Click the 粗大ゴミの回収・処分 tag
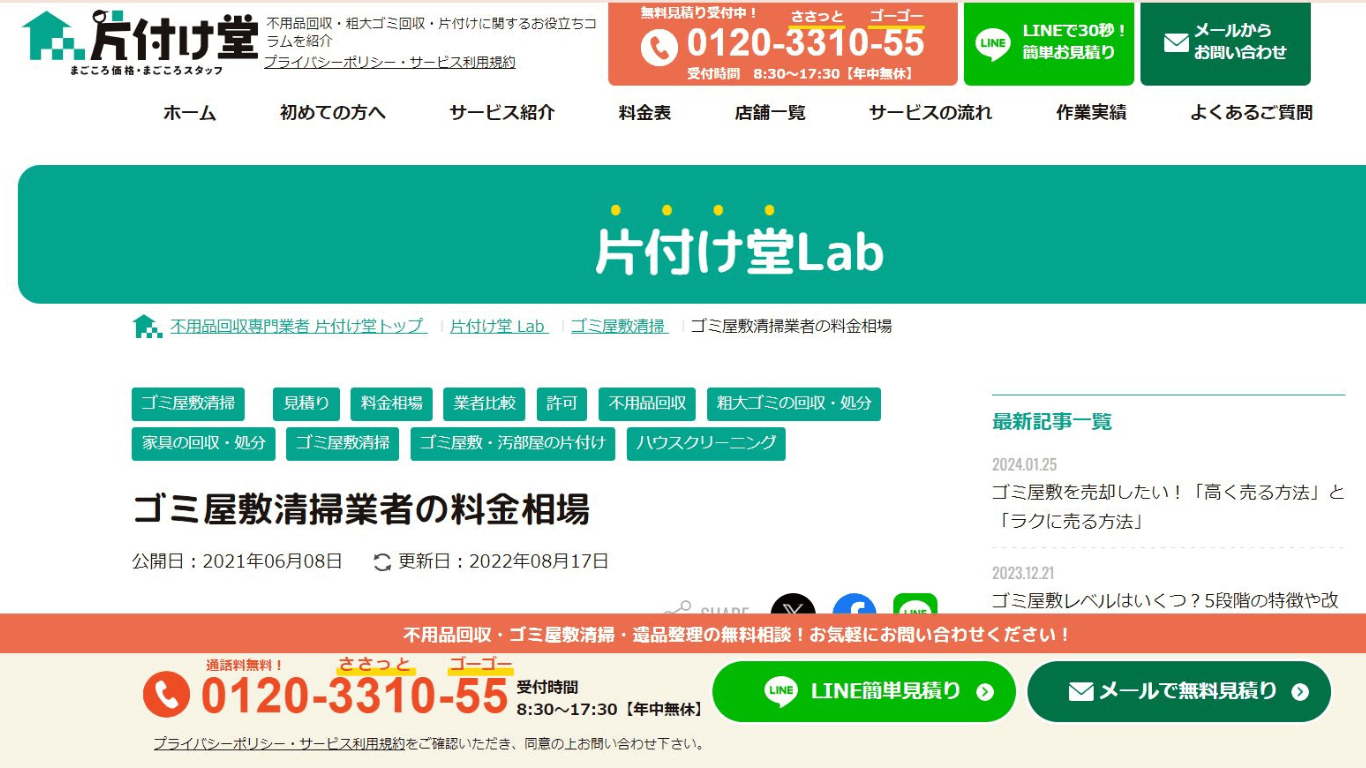 [x=794, y=404]
